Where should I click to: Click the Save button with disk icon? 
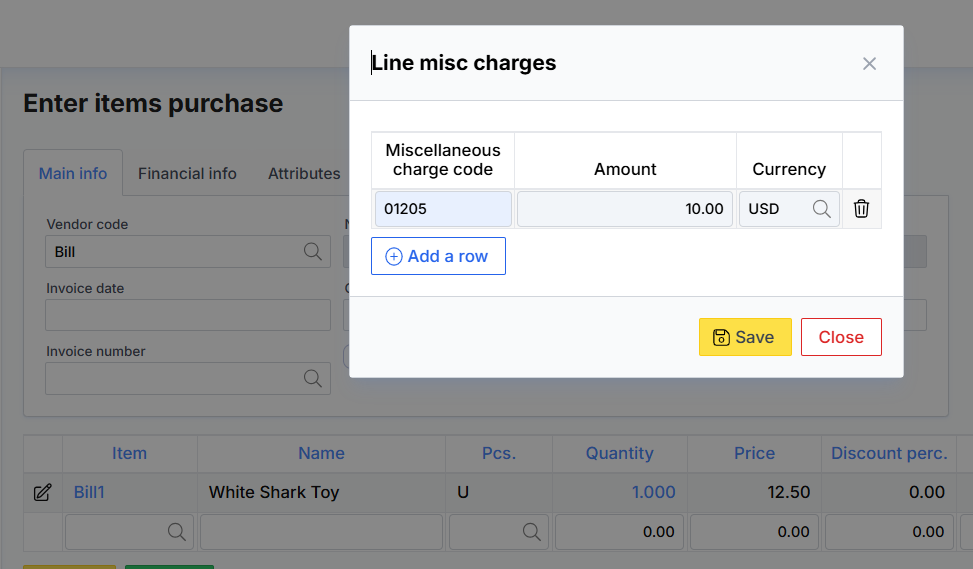coord(745,337)
